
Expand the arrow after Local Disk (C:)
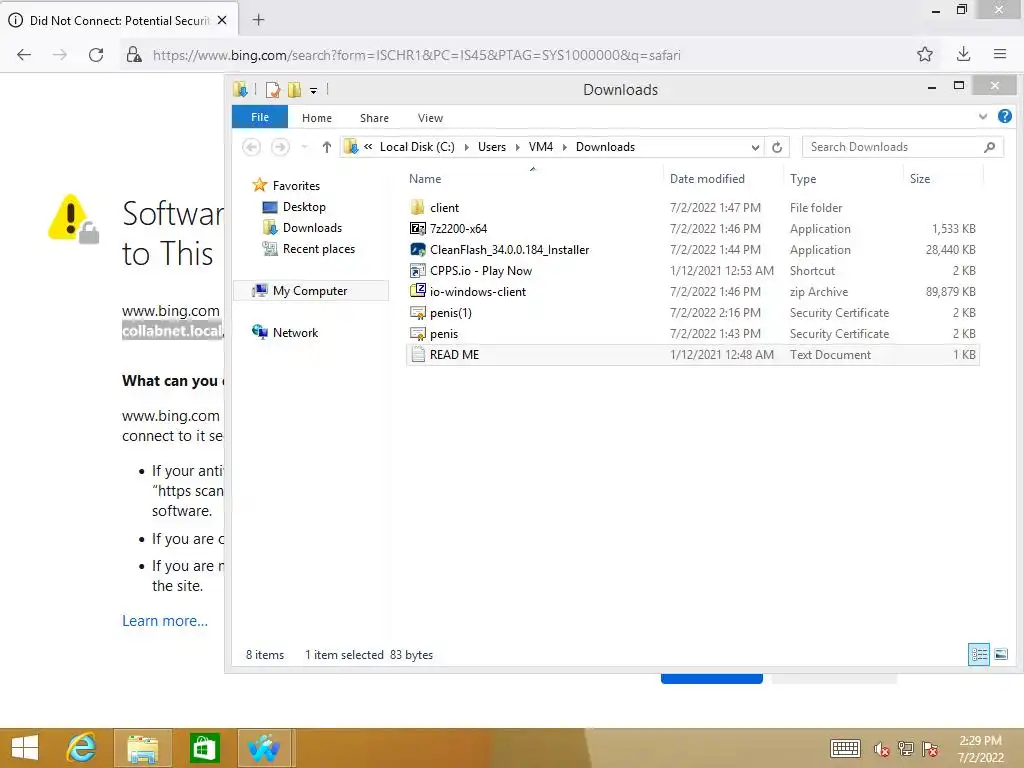(466, 147)
